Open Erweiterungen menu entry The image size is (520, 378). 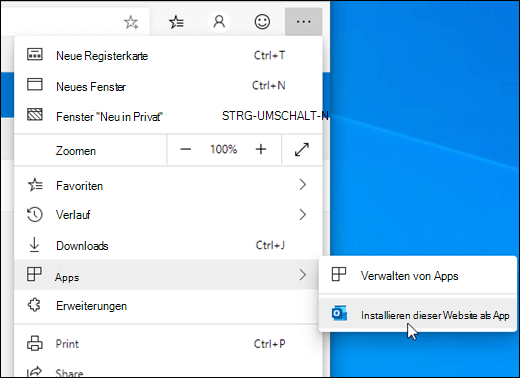pyautogui.click(x=168, y=306)
